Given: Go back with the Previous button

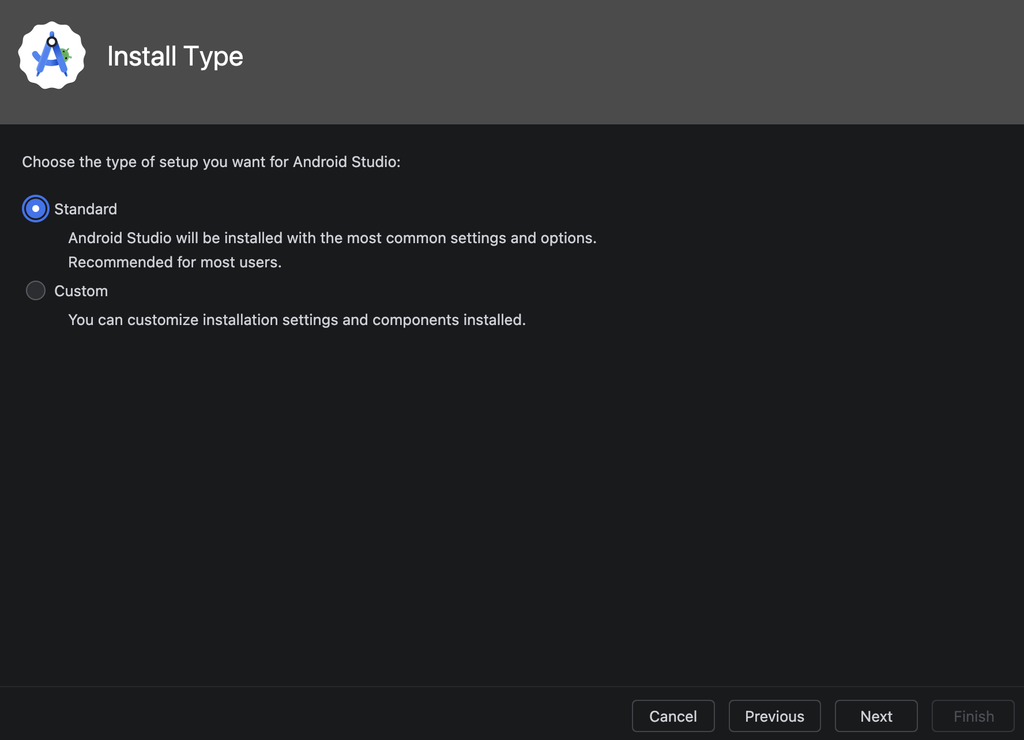Looking at the screenshot, I should pos(775,716).
